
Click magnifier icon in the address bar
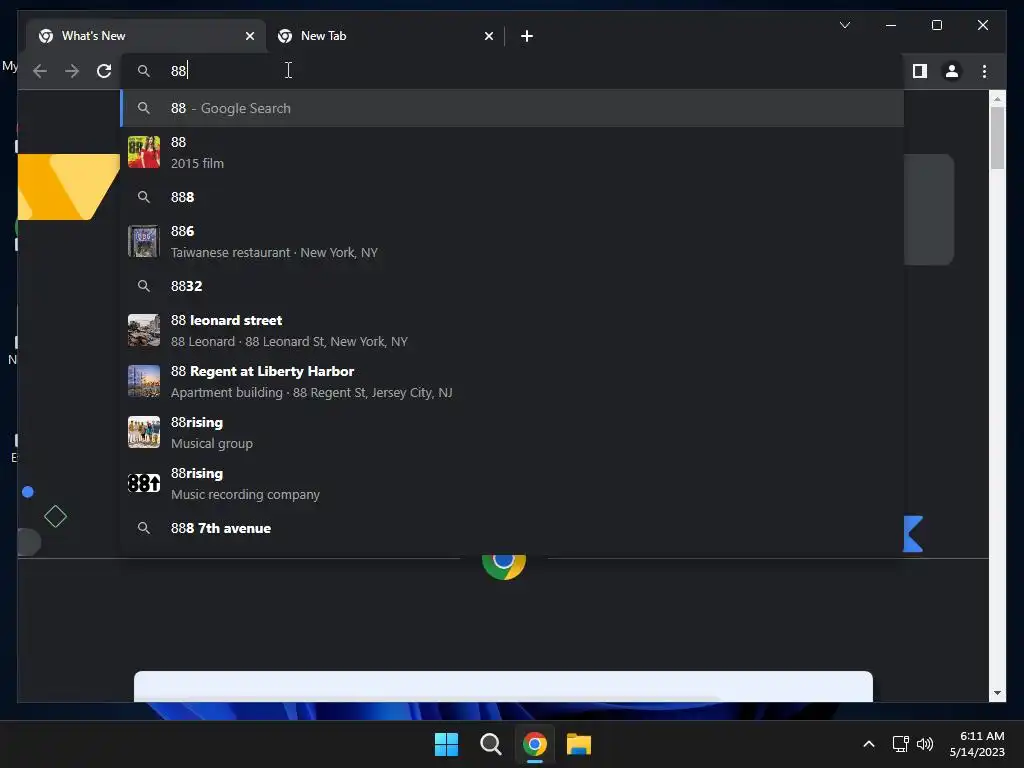click(144, 71)
